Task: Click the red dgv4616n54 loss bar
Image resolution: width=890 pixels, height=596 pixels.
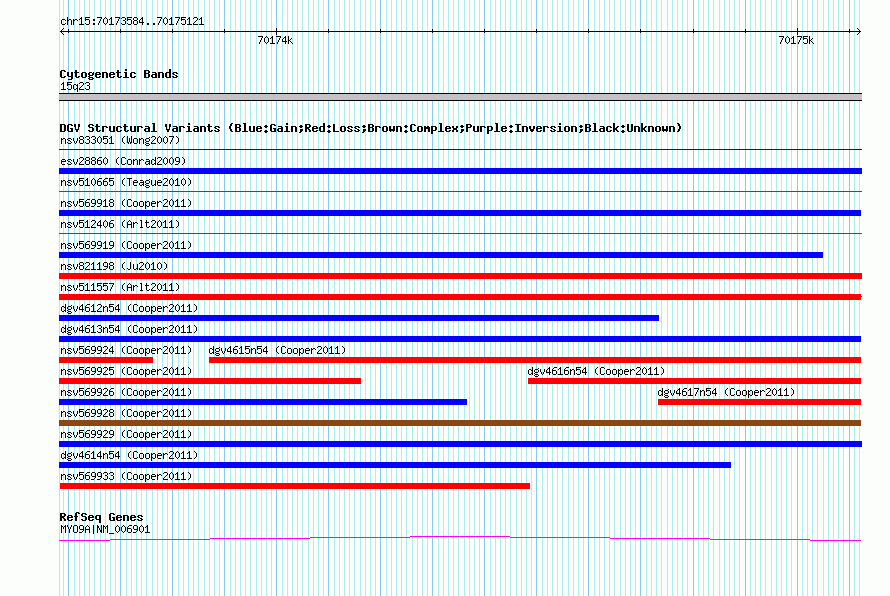Action: [x=694, y=381]
